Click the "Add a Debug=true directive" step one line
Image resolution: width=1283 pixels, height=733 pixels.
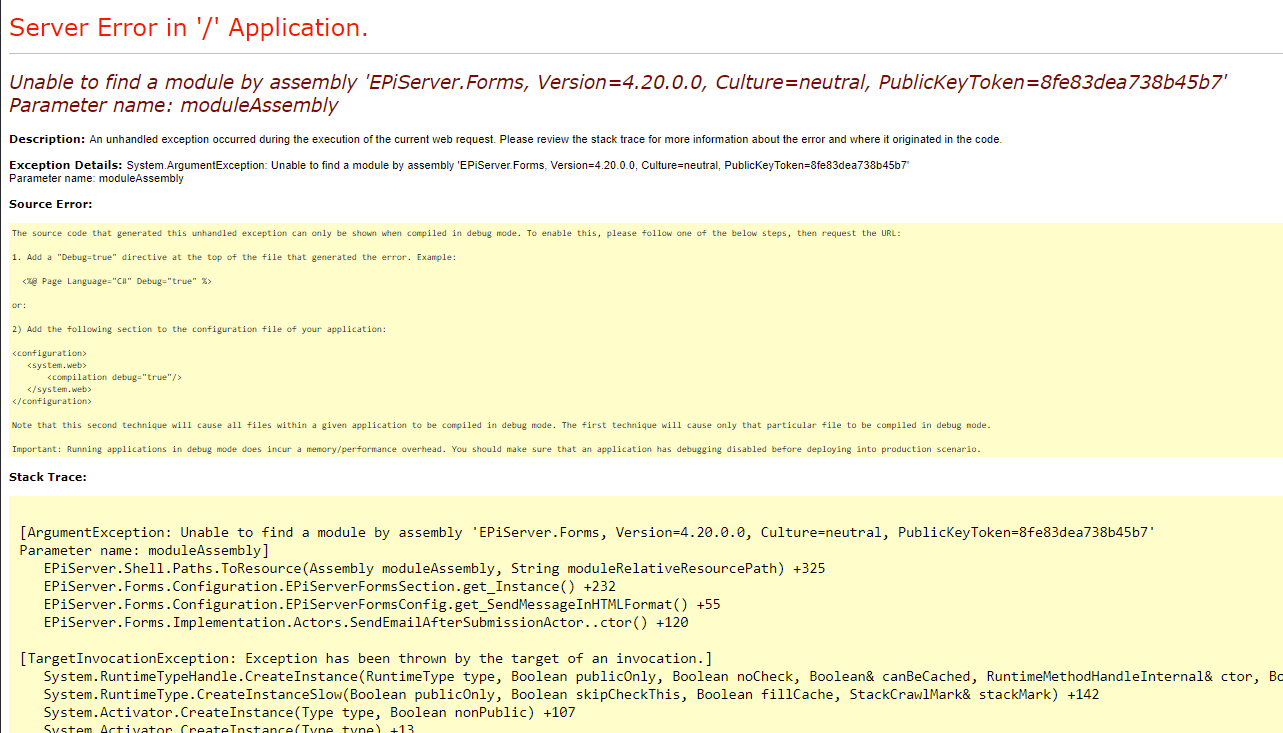point(234,257)
